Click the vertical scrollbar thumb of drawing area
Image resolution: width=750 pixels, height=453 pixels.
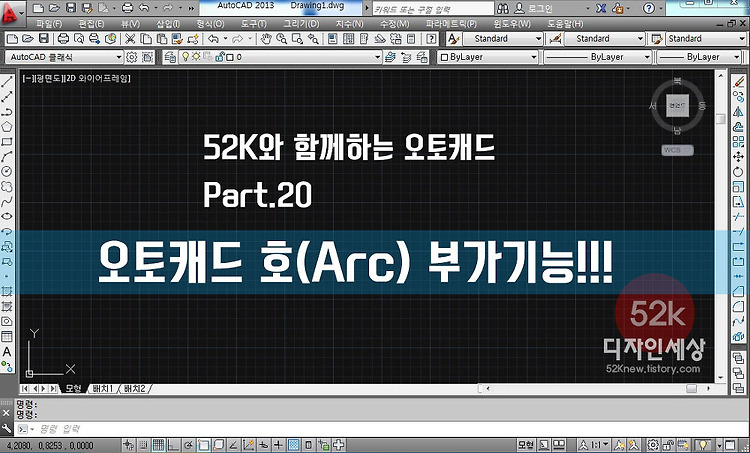[721, 118]
